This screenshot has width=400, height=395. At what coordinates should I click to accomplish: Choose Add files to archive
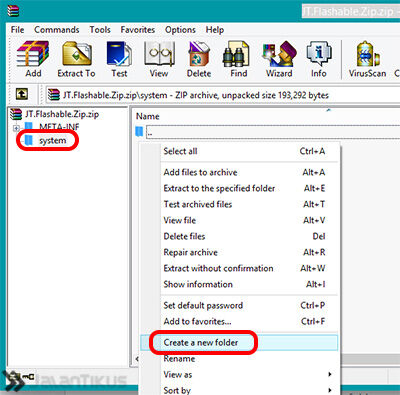click(239, 172)
